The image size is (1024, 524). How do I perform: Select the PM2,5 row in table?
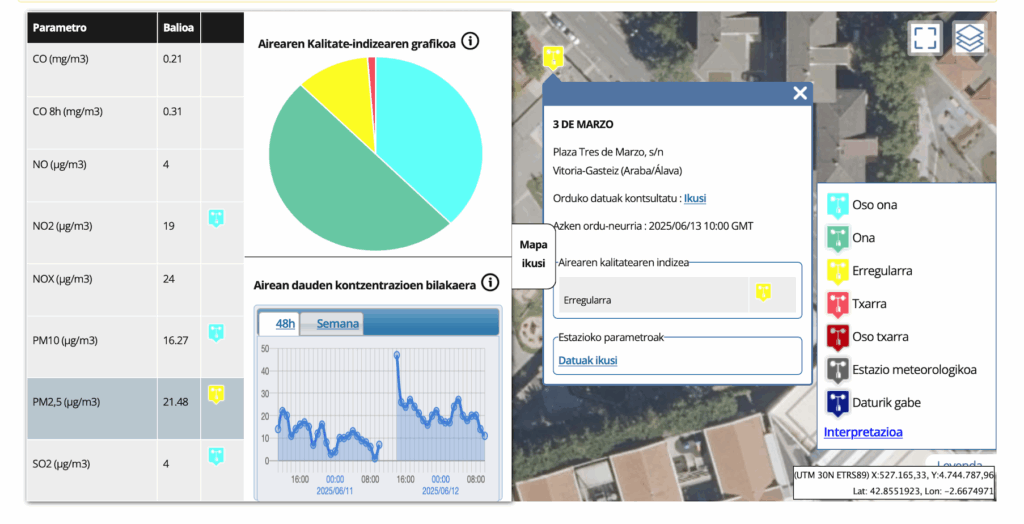tap(100, 402)
